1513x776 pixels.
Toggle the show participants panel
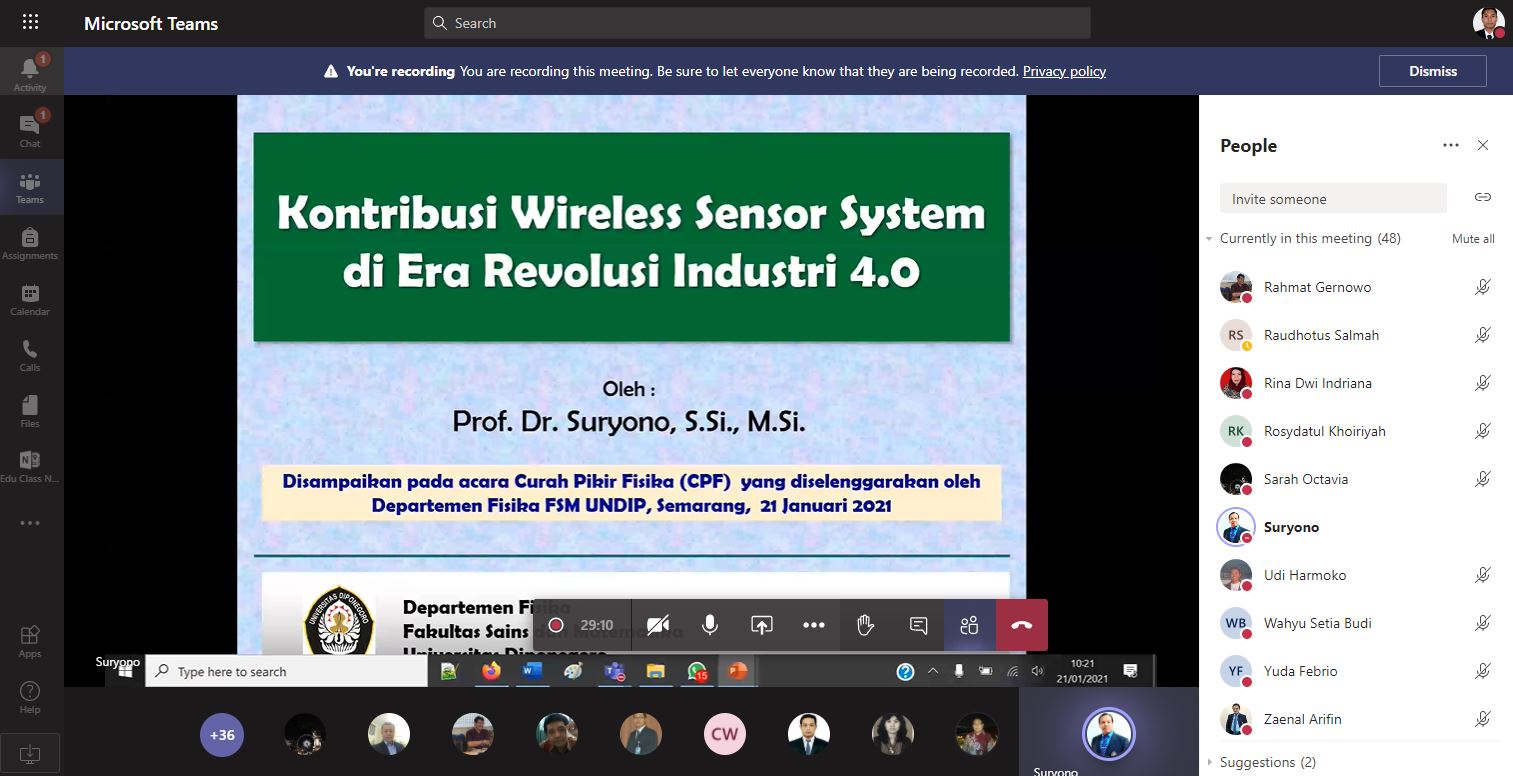coord(969,625)
